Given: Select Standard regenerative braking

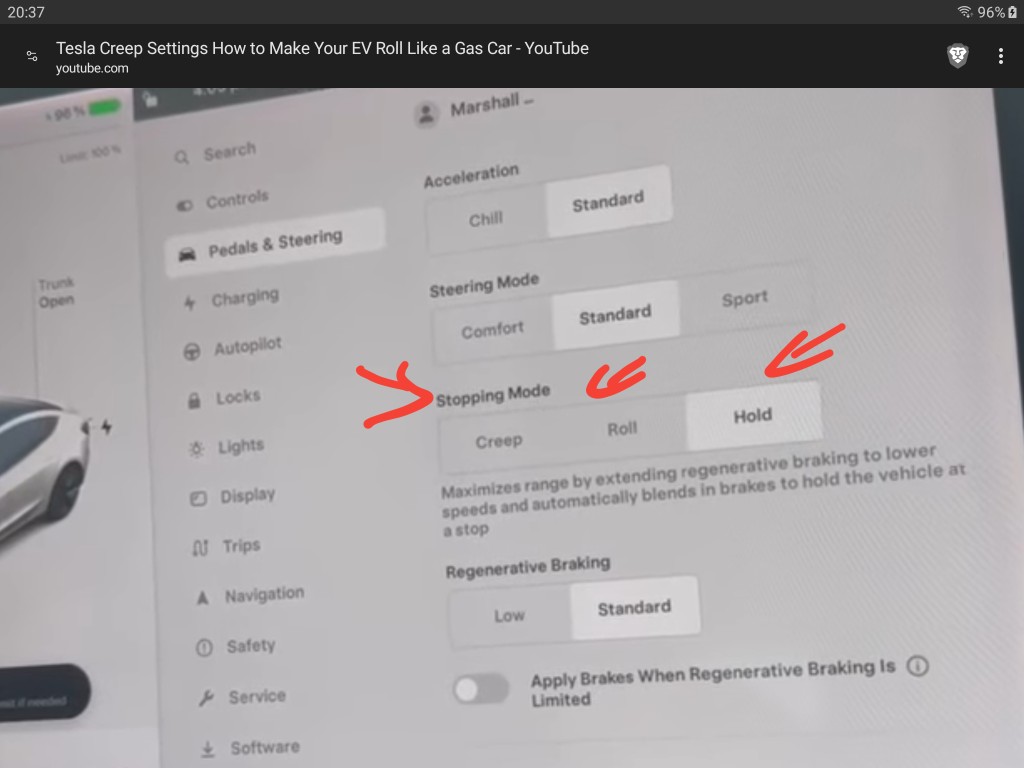Looking at the screenshot, I should (634, 608).
